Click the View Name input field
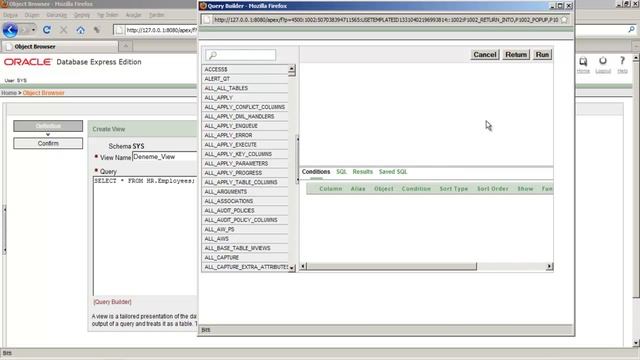The image size is (640, 360). tap(165, 157)
